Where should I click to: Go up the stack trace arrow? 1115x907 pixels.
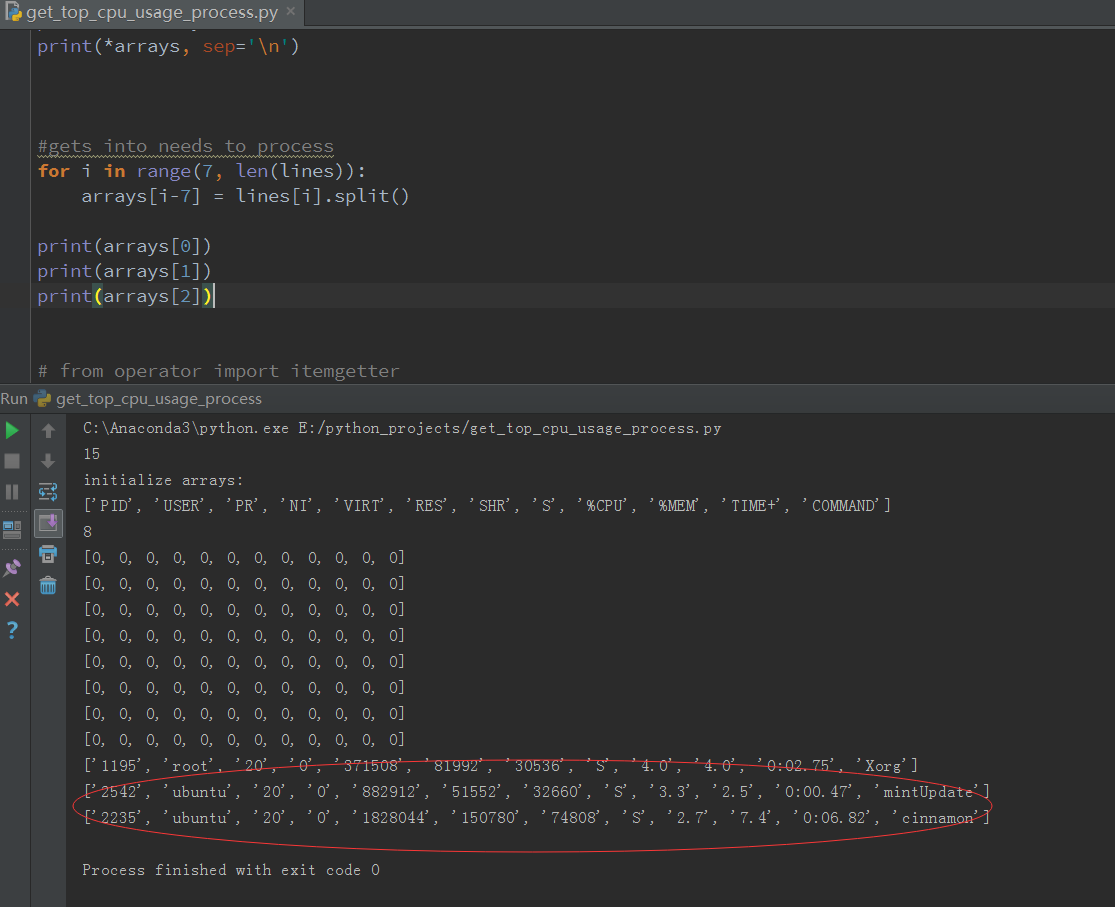click(x=48, y=430)
